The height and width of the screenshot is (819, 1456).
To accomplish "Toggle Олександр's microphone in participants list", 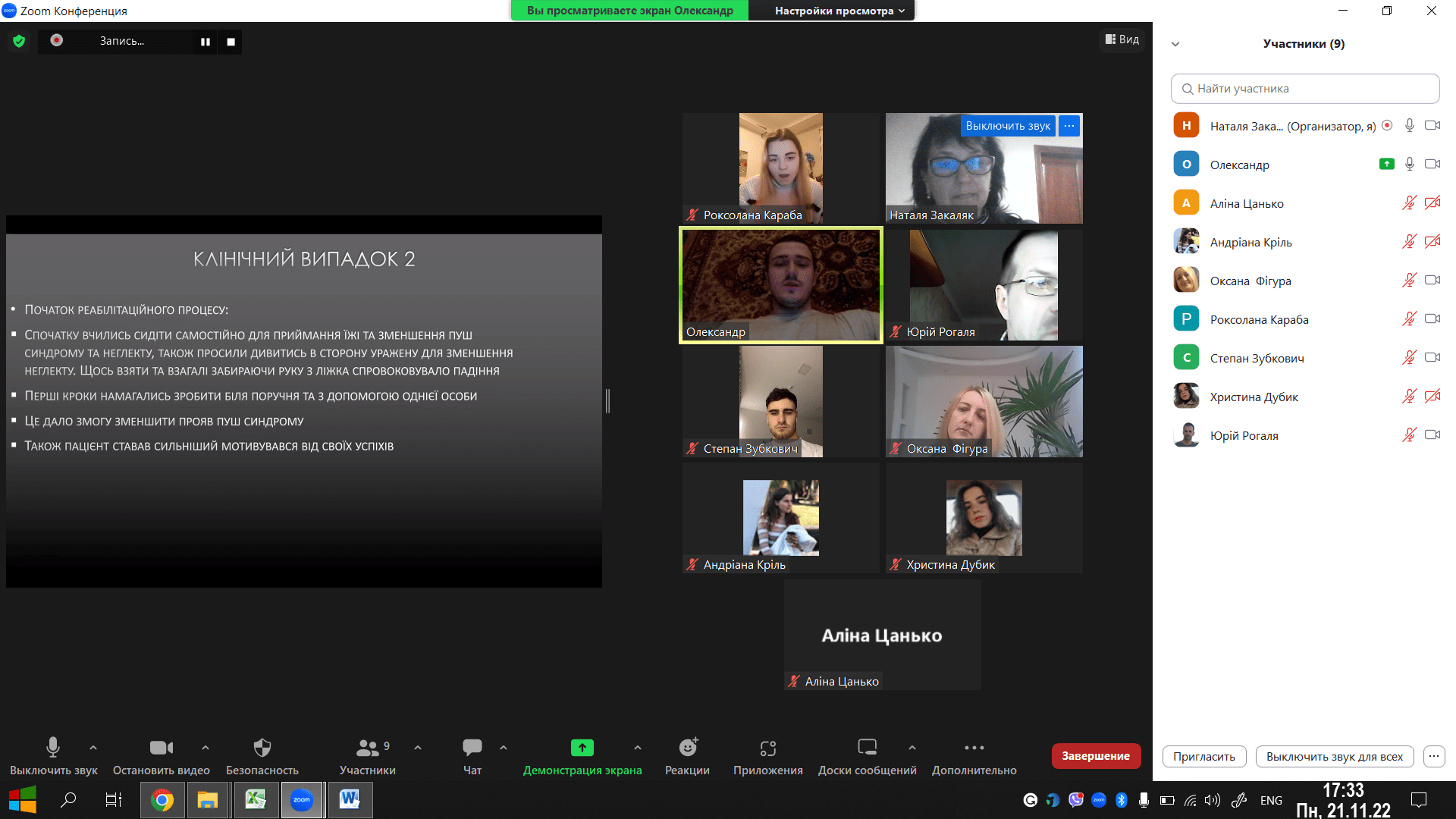I will pos(1409,165).
